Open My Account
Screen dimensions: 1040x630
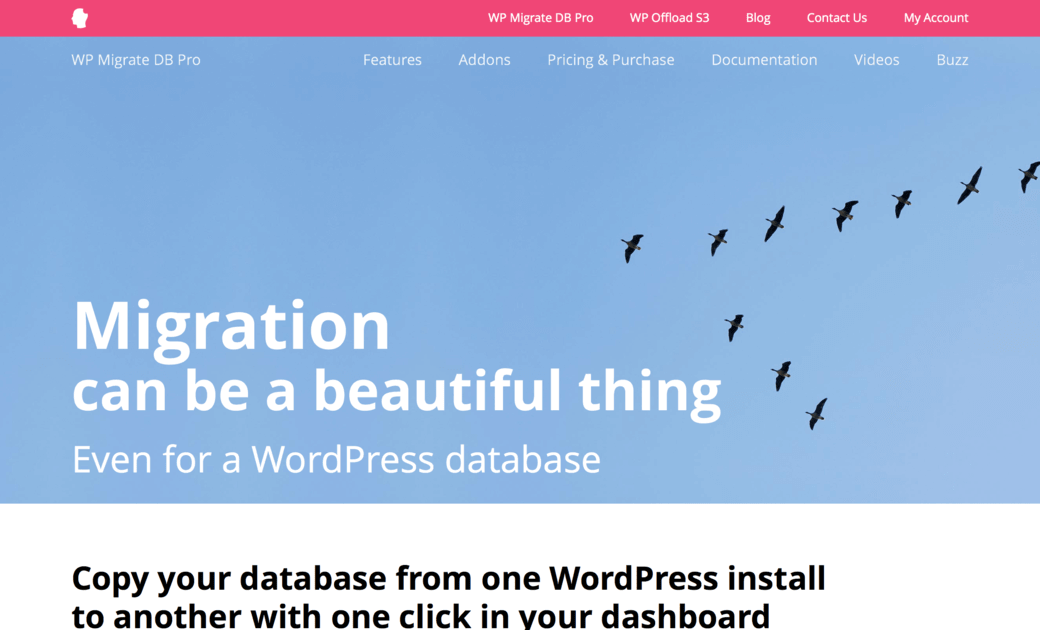pos(936,18)
